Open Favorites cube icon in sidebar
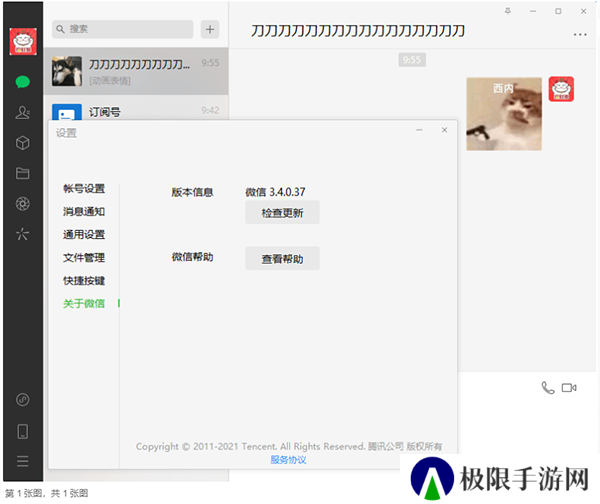 coord(23,143)
